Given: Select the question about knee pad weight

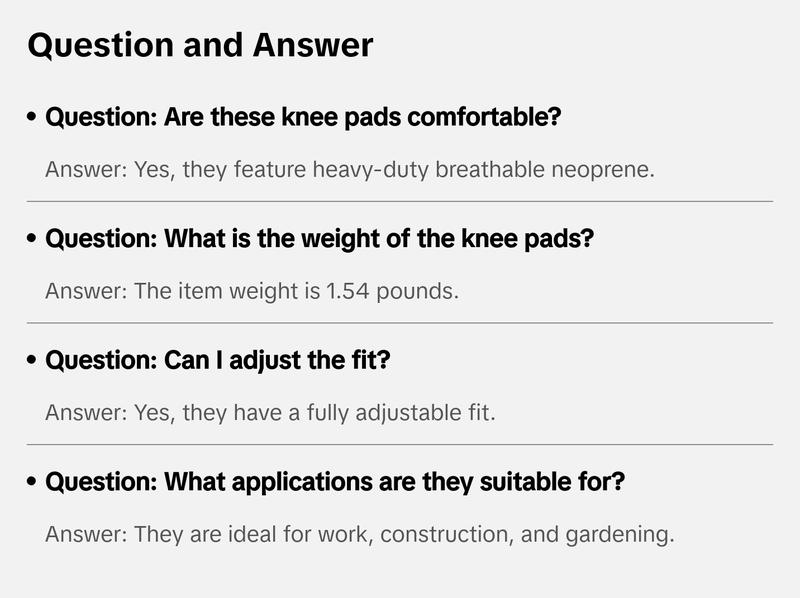Looking at the screenshot, I should (x=320, y=240).
